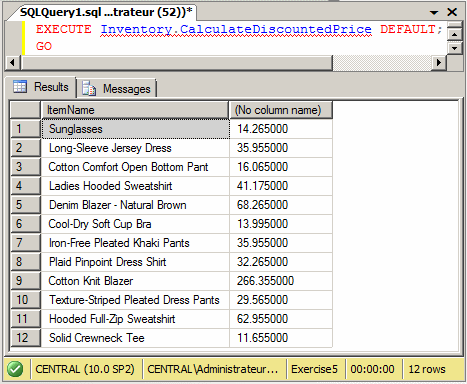This screenshot has width=467, height=384.
Task: Click the DEFAULT keyword in the query
Action: 408,29
